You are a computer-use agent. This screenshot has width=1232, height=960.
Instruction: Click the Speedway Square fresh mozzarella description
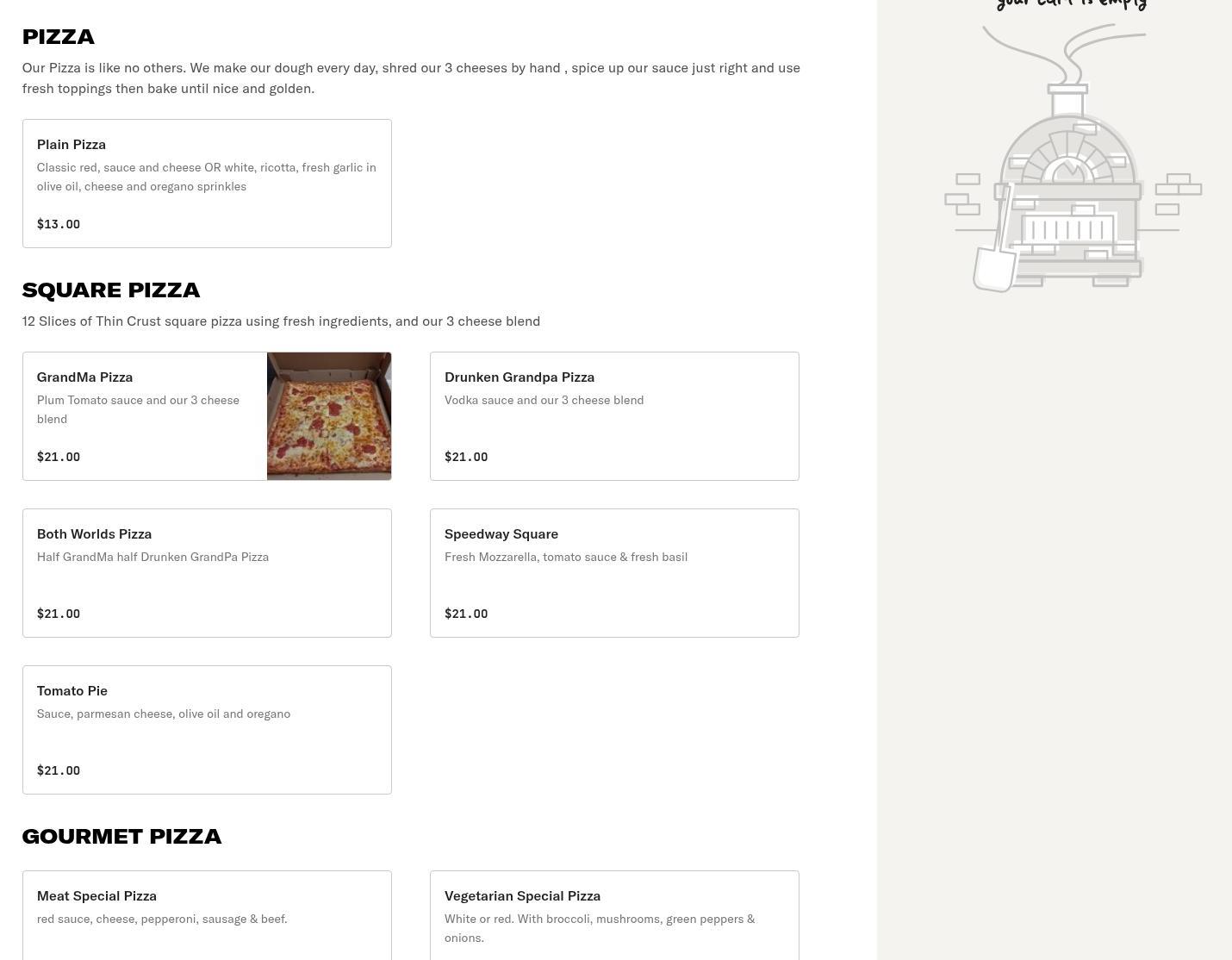point(566,557)
